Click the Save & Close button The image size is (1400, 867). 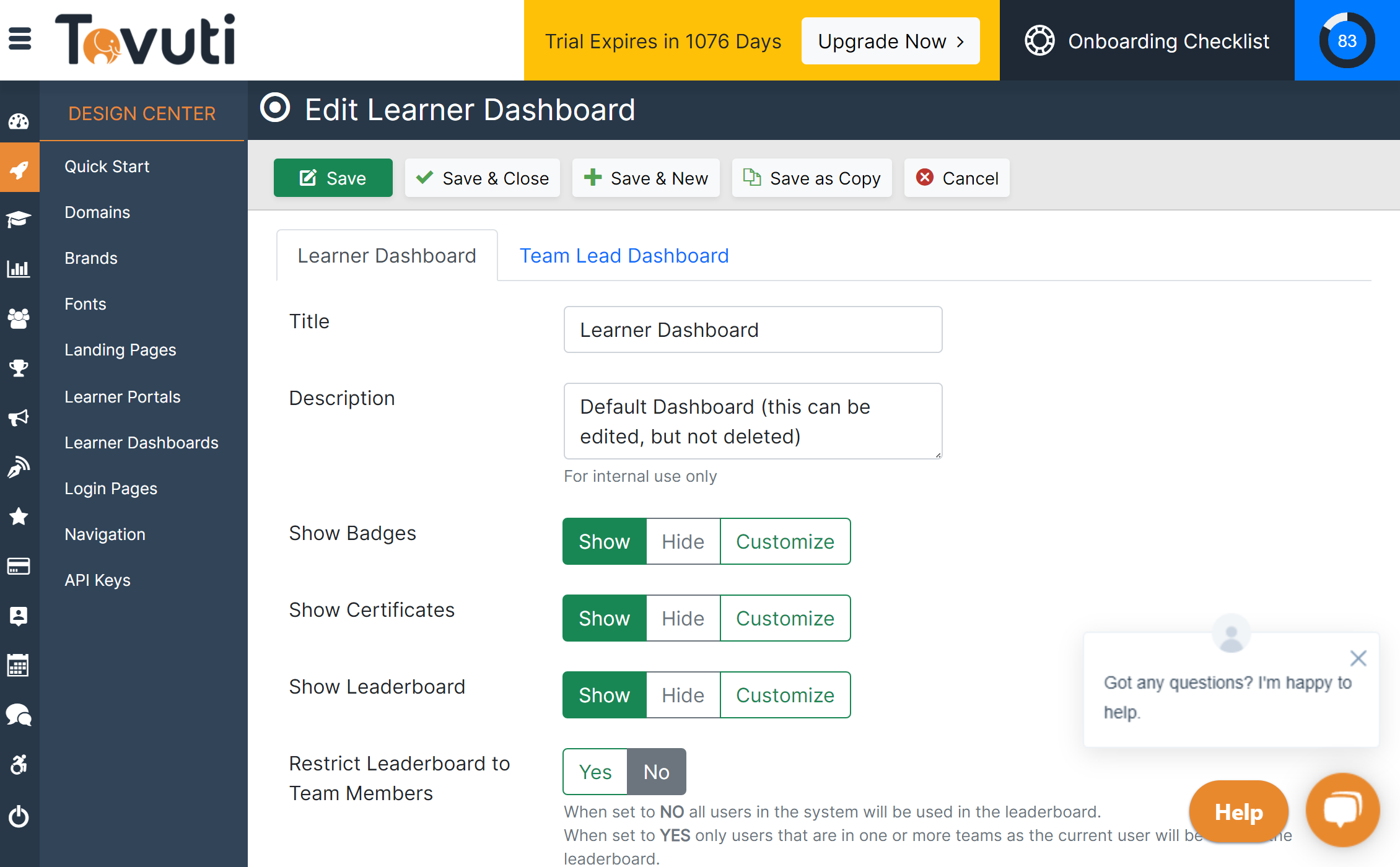tap(482, 178)
